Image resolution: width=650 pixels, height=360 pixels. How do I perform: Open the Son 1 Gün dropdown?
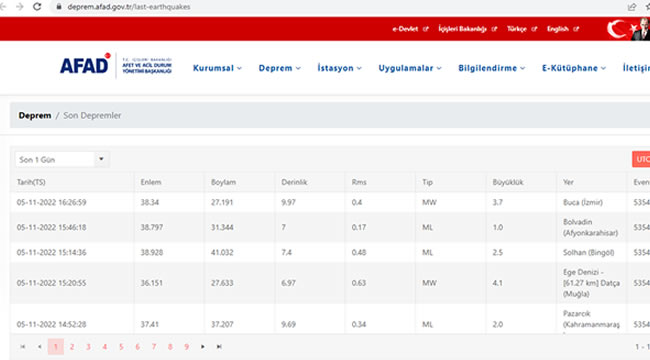[x=62, y=159]
